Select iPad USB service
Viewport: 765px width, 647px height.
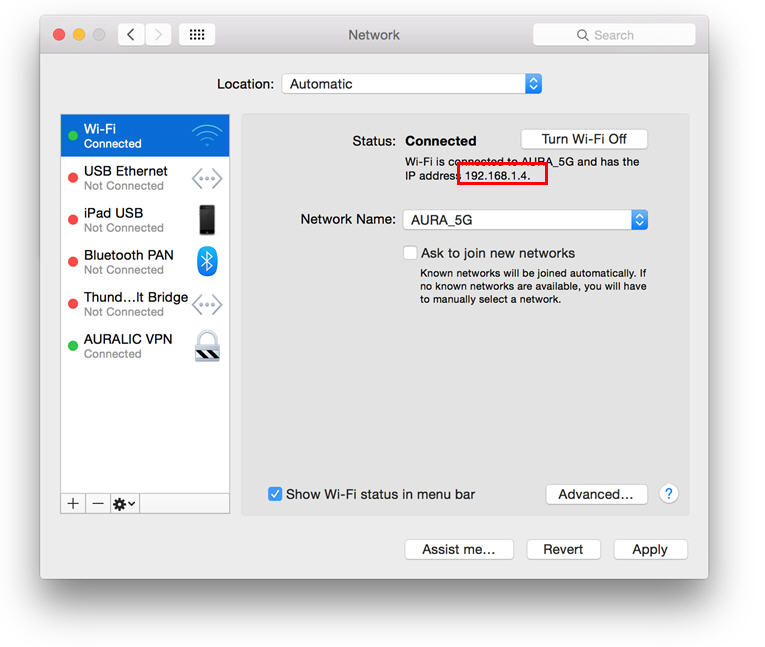click(x=145, y=220)
